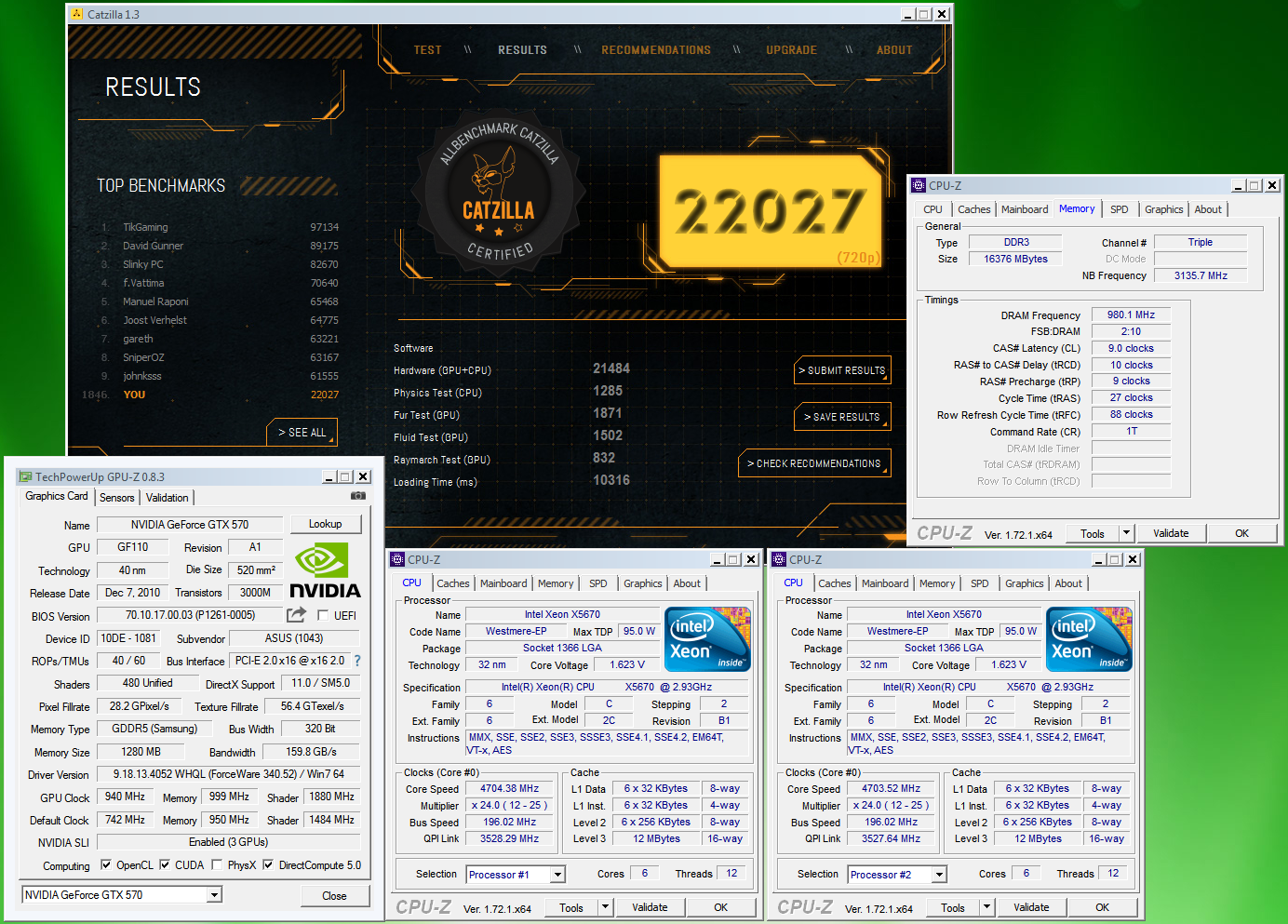1288x924 pixels.
Task: Click the Driver Version field in GPU-Z
Action: 228,774
